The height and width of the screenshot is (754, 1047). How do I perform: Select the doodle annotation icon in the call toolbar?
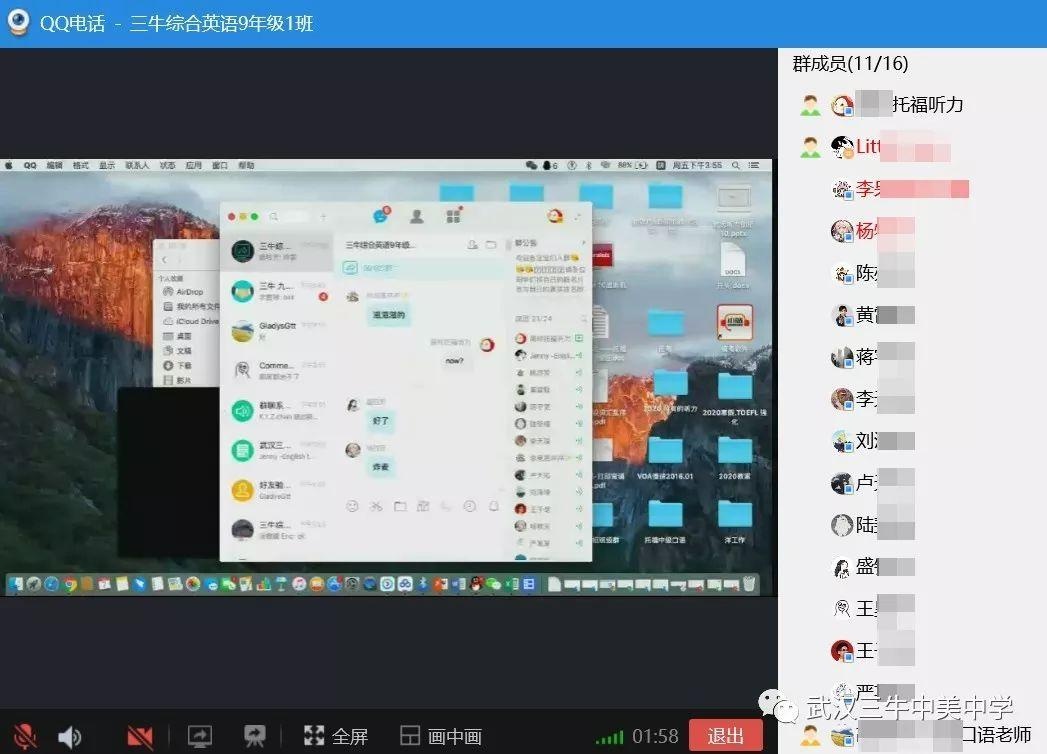[256, 733]
